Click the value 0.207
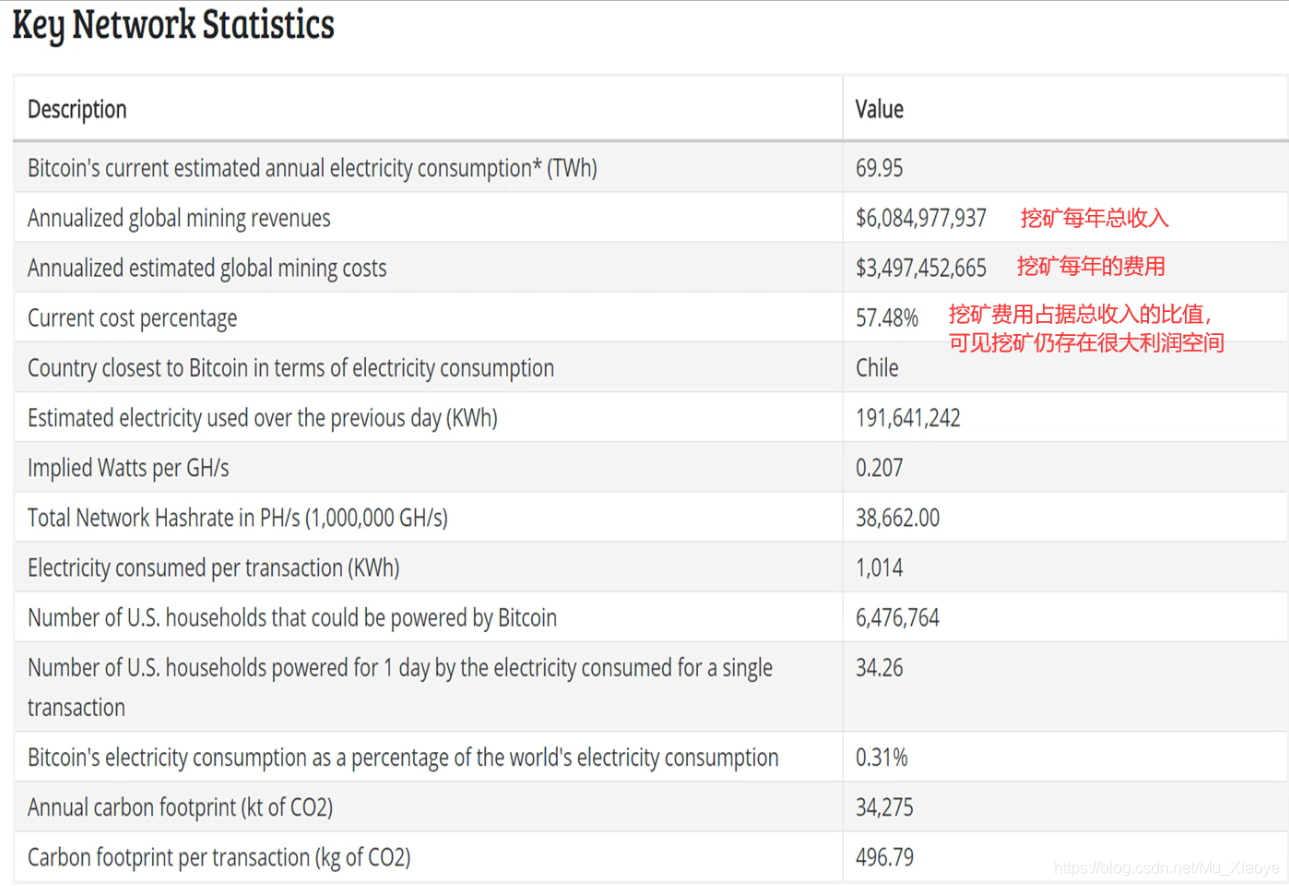Image resolution: width=1289 pixels, height=886 pixels. (x=880, y=468)
